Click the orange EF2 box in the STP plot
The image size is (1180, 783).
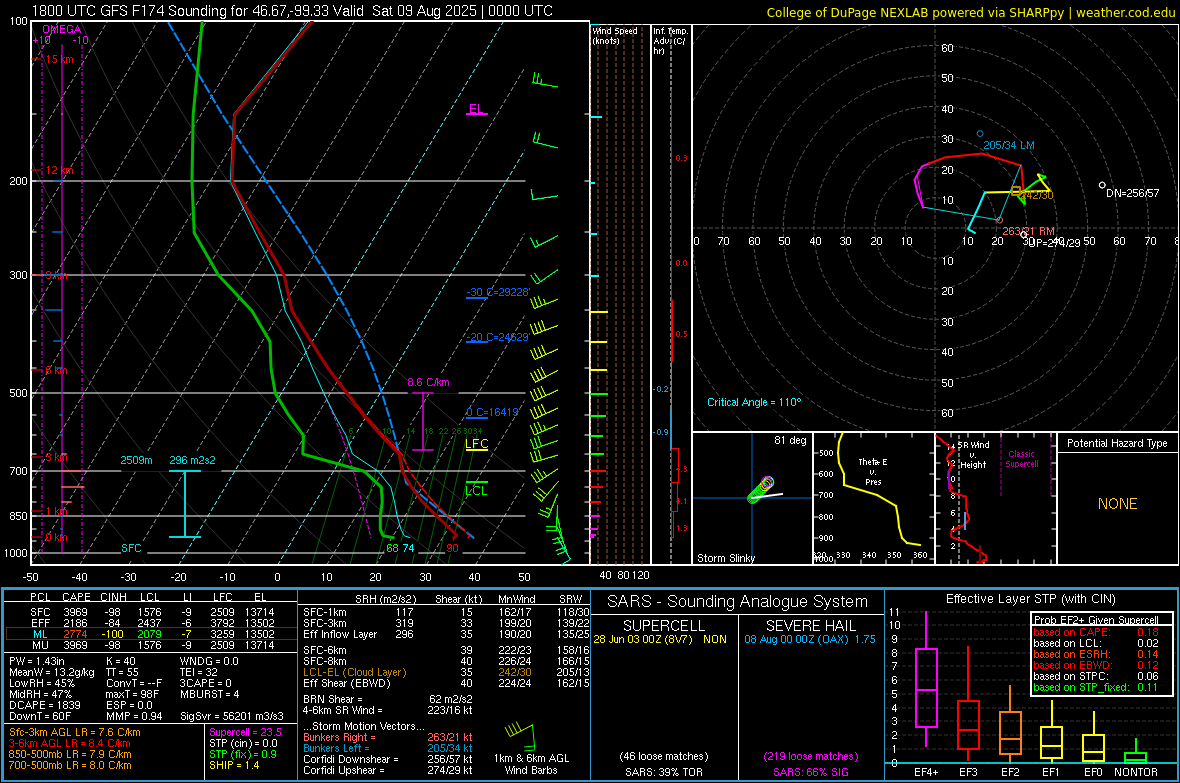pos(1010,733)
